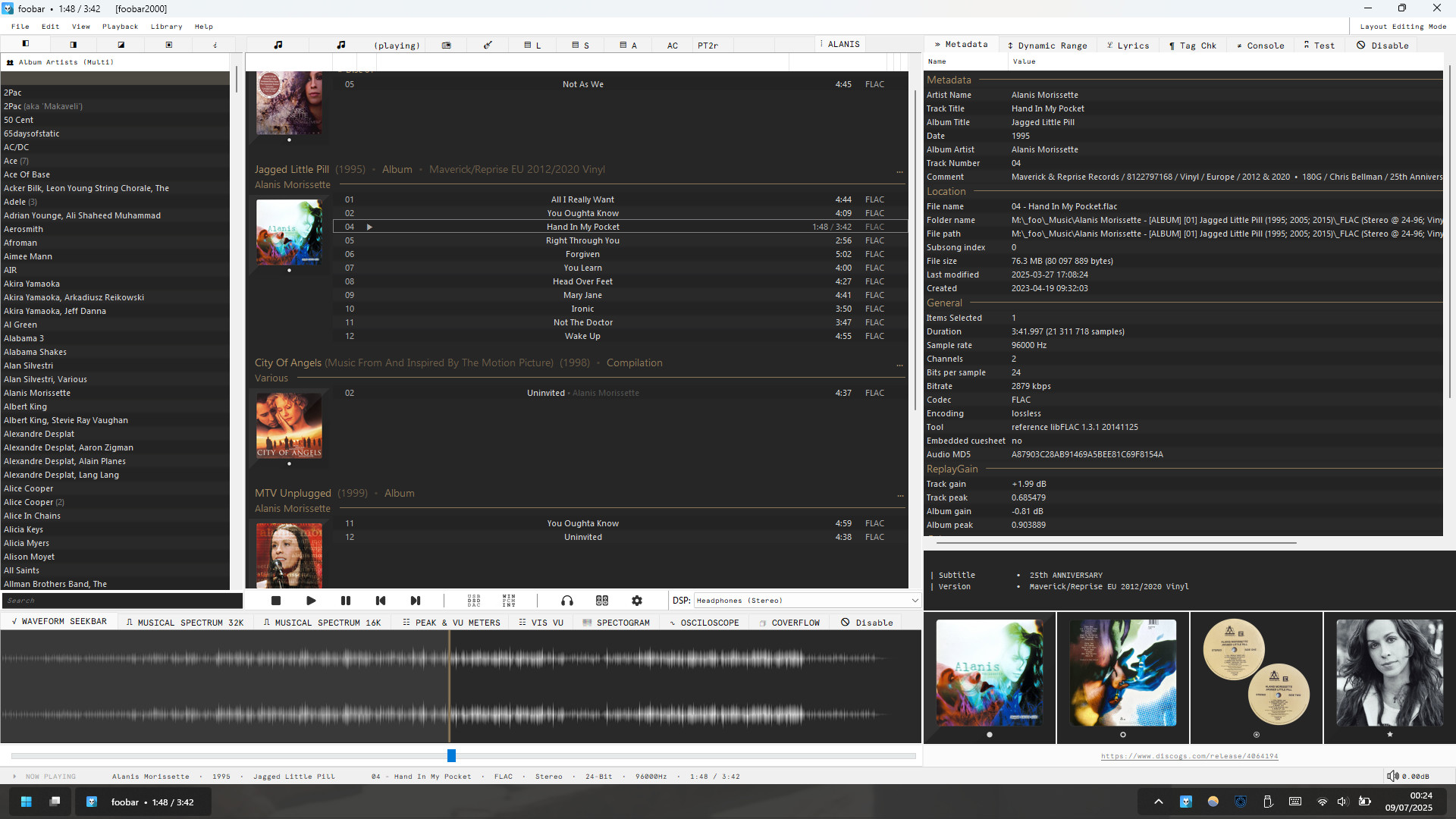Open the info (i) icon tab

pos(215,45)
